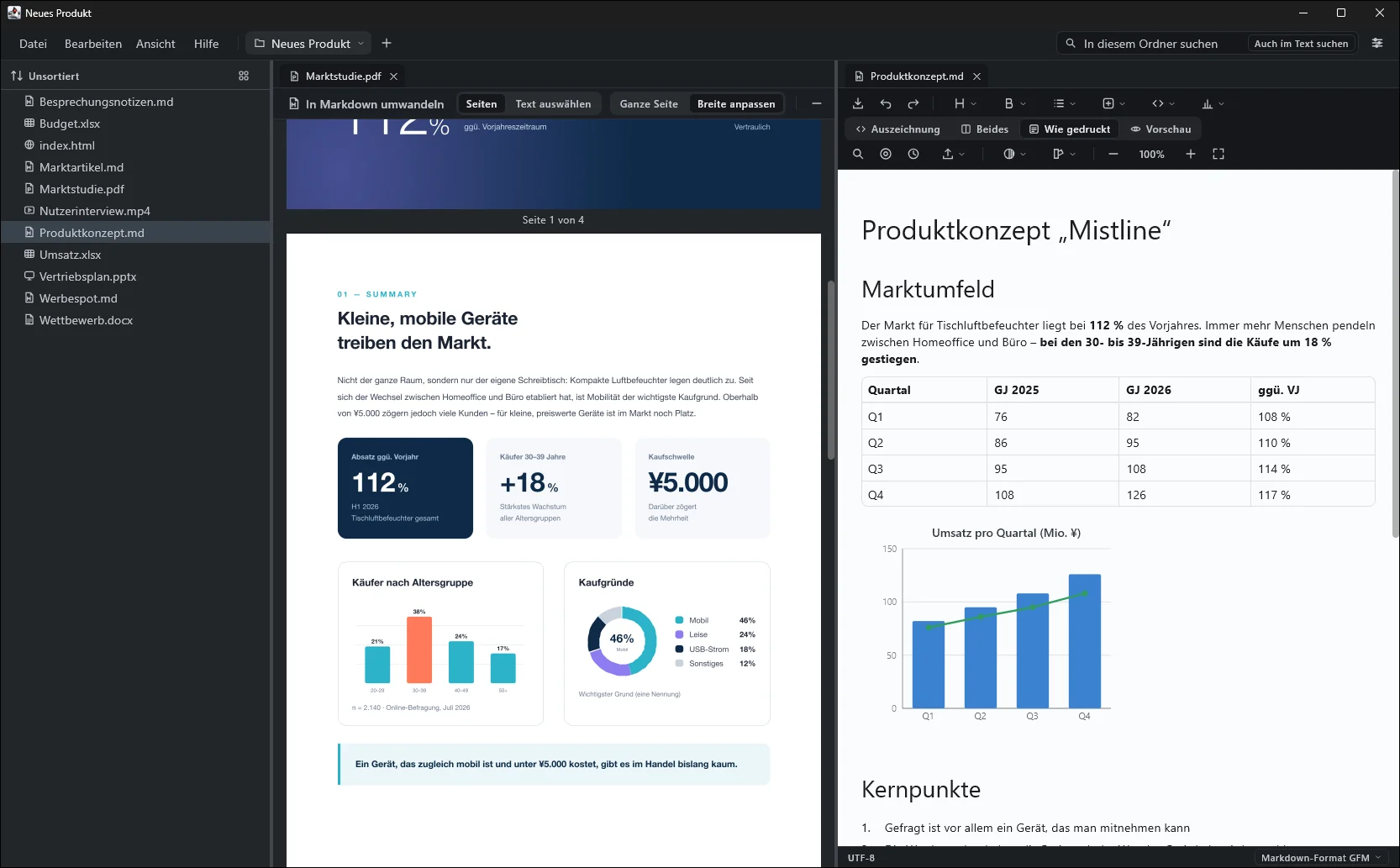This screenshot has height=868, width=1400.
Task: Switch file list to grid view
Action: click(244, 76)
